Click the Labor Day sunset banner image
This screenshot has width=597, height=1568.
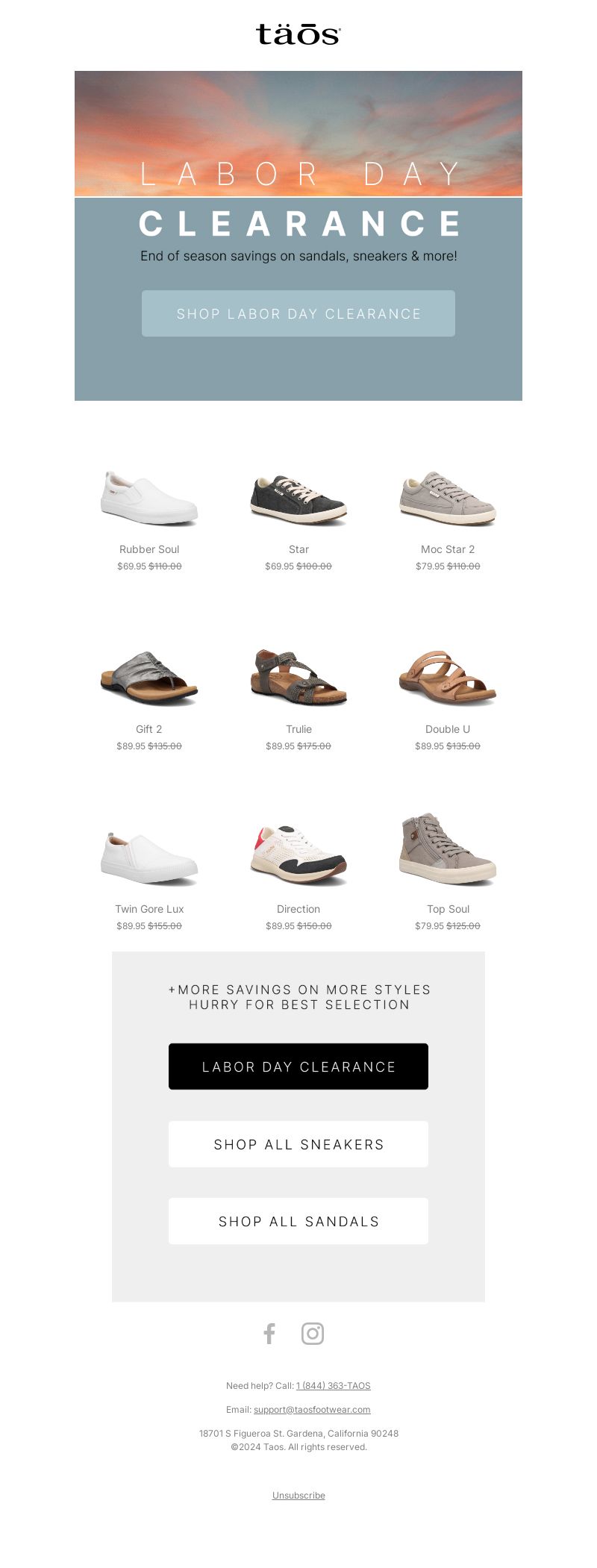coord(298,134)
